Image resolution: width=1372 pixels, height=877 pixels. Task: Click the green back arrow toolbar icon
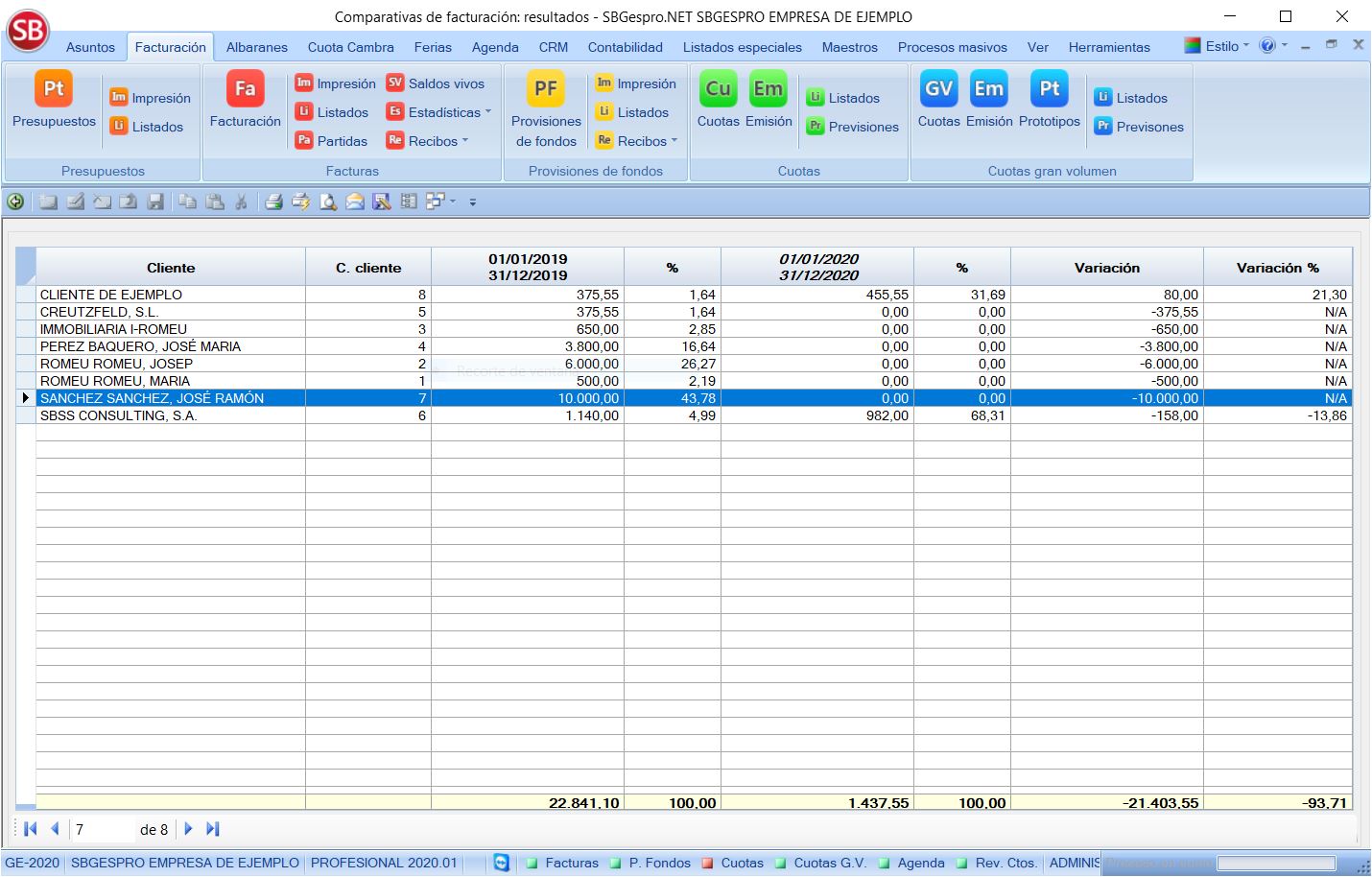tap(15, 201)
